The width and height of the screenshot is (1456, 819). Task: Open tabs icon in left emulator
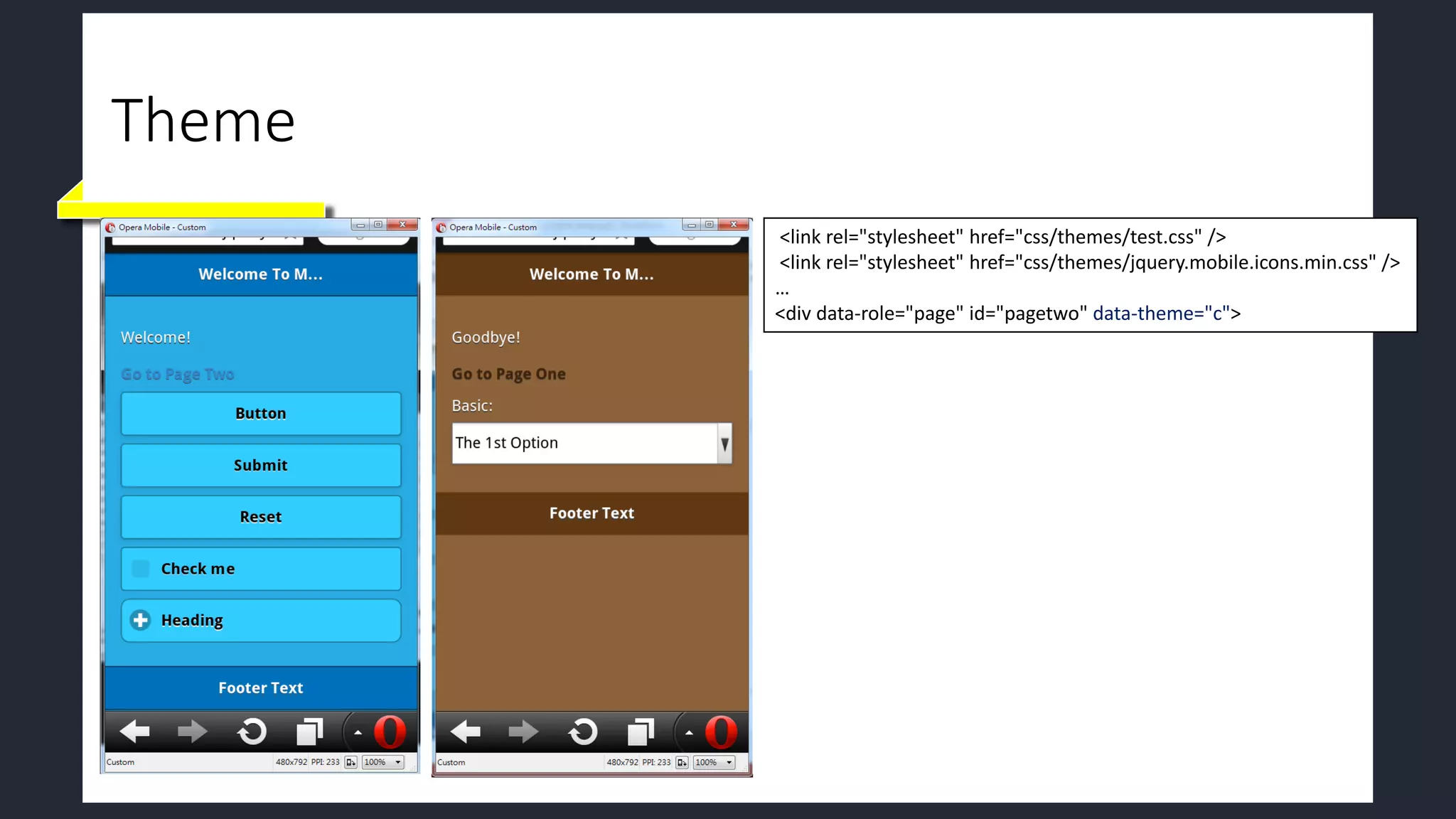(309, 731)
